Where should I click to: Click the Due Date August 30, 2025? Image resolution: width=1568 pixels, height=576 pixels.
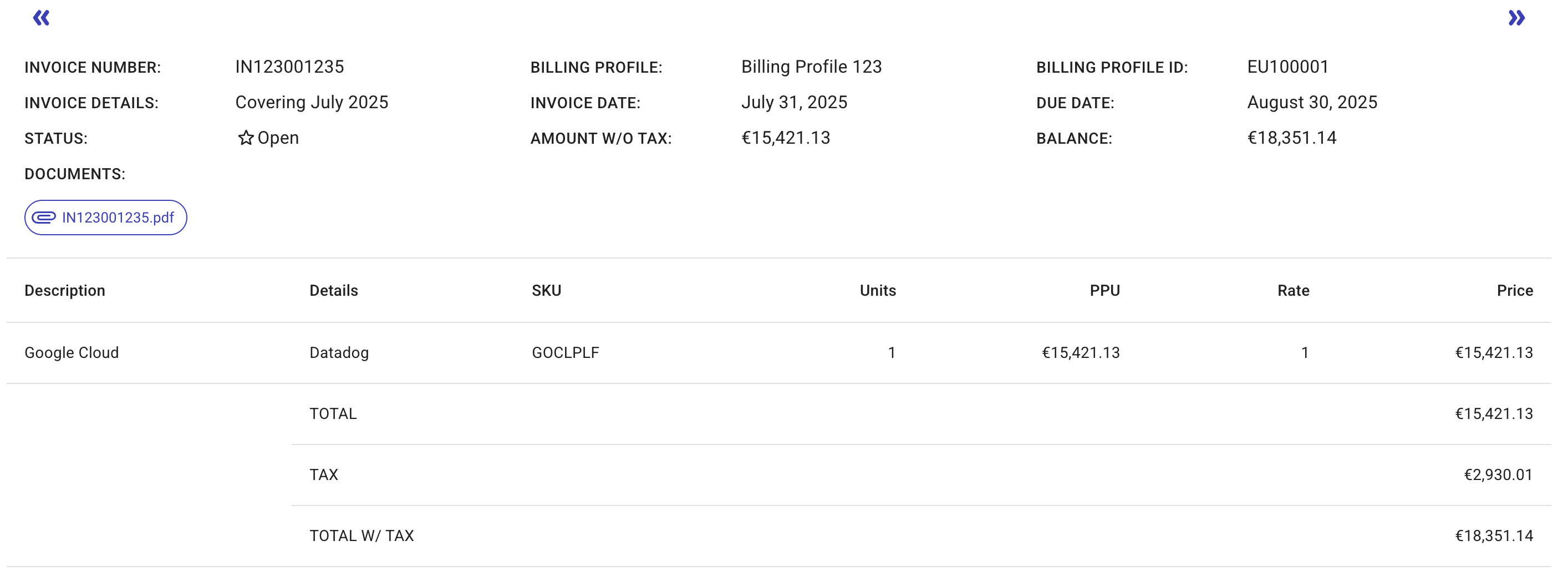[x=1312, y=102]
